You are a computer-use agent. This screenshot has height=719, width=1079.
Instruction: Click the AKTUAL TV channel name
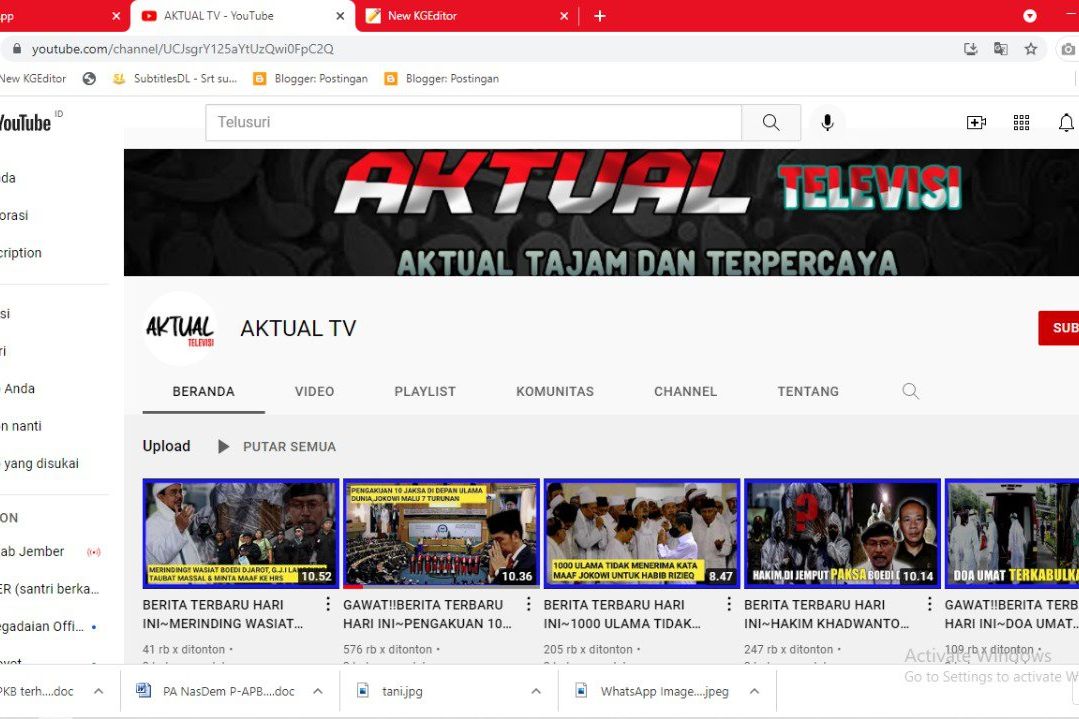pos(298,328)
